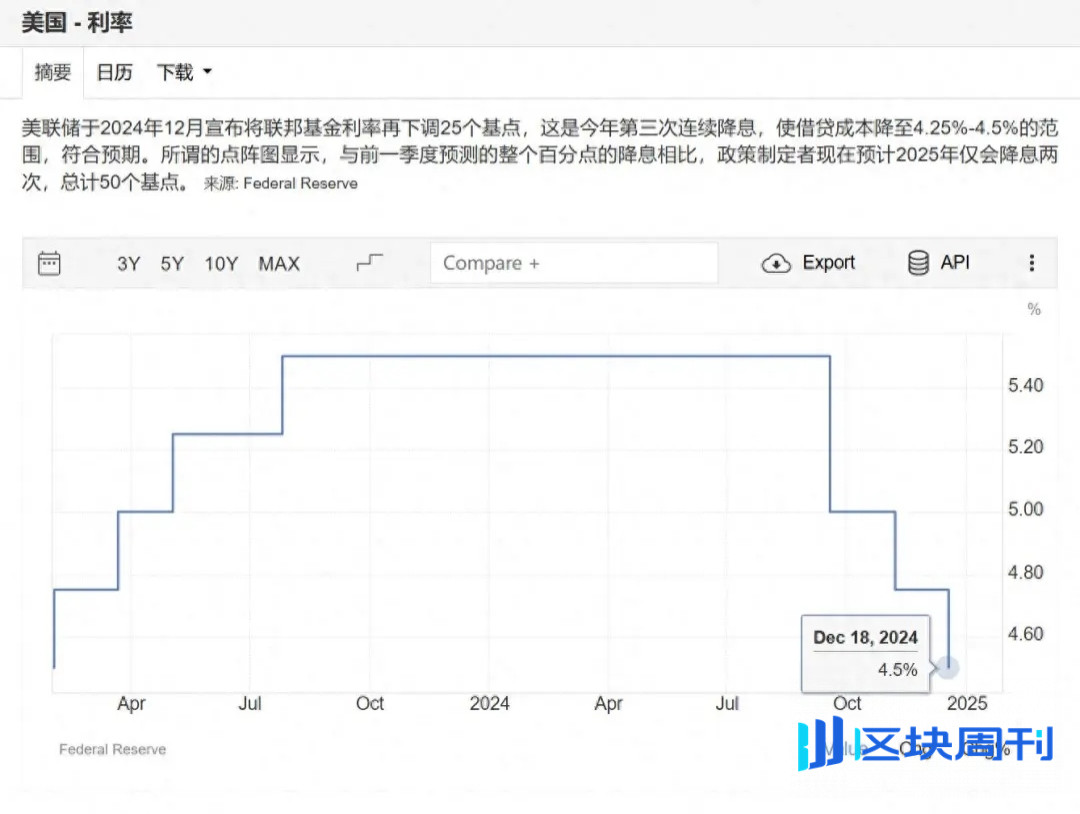Switch chart range to 5Y

pyautogui.click(x=172, y=264)
